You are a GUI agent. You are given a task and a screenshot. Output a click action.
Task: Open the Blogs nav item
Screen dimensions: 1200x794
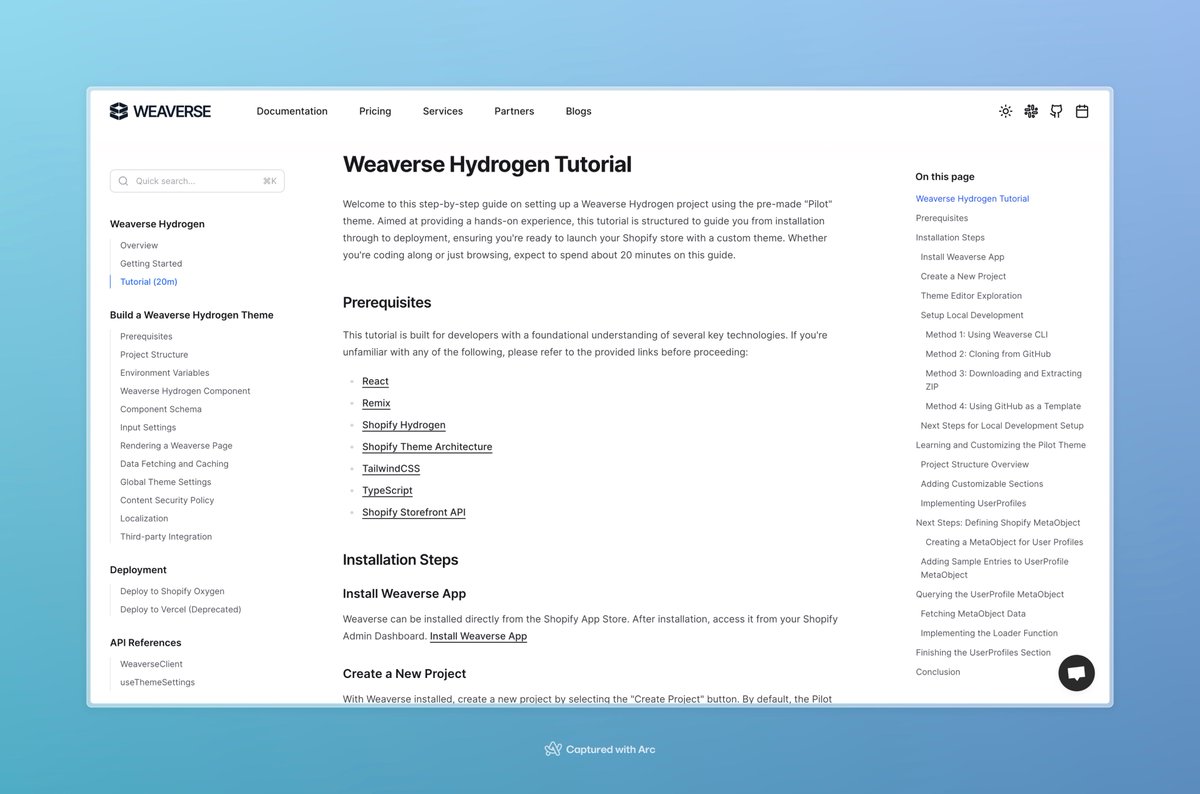click(x=578, y=111)
